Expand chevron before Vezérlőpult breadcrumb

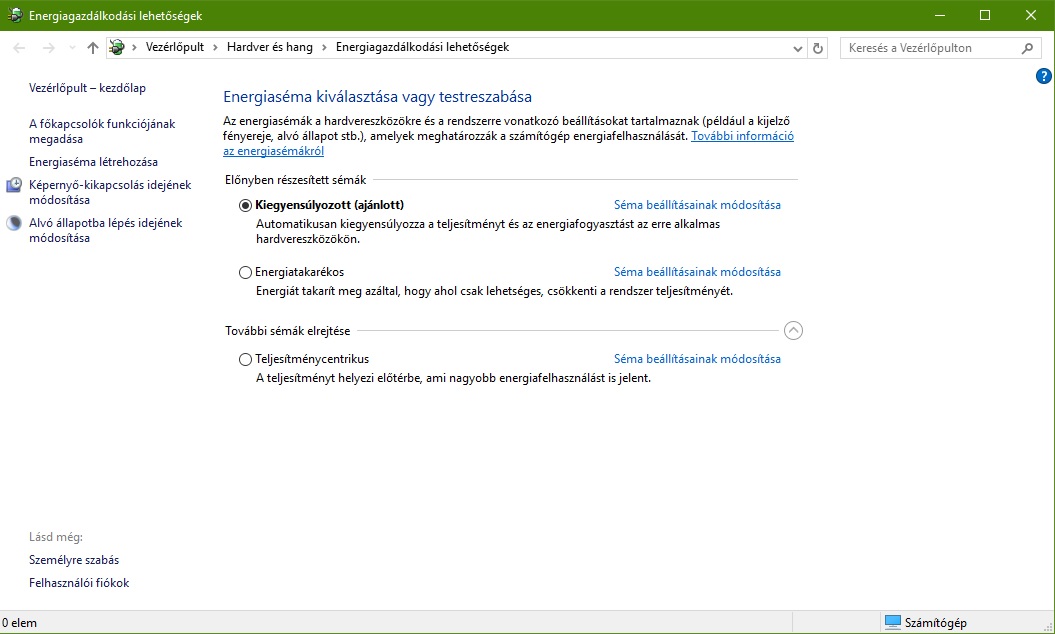click(x=135, y=47)
